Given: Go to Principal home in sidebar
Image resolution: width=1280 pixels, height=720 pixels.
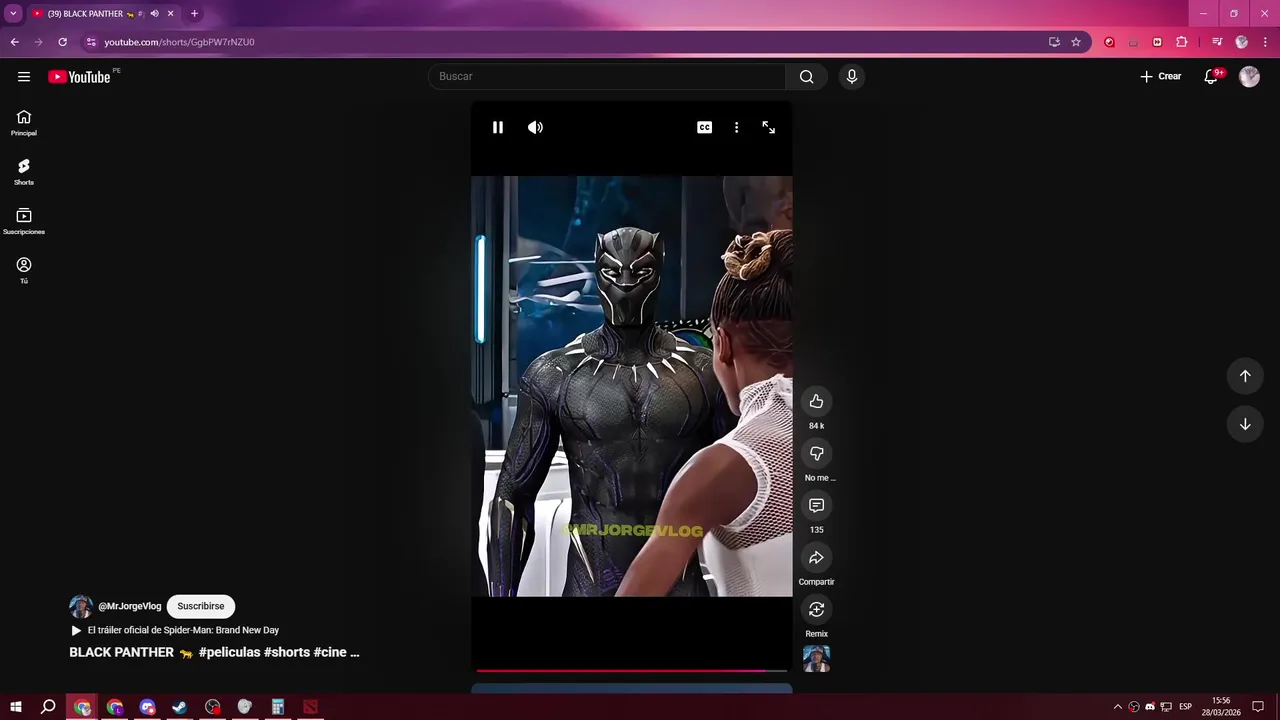Looking at the screenshot, I should 24,123.
